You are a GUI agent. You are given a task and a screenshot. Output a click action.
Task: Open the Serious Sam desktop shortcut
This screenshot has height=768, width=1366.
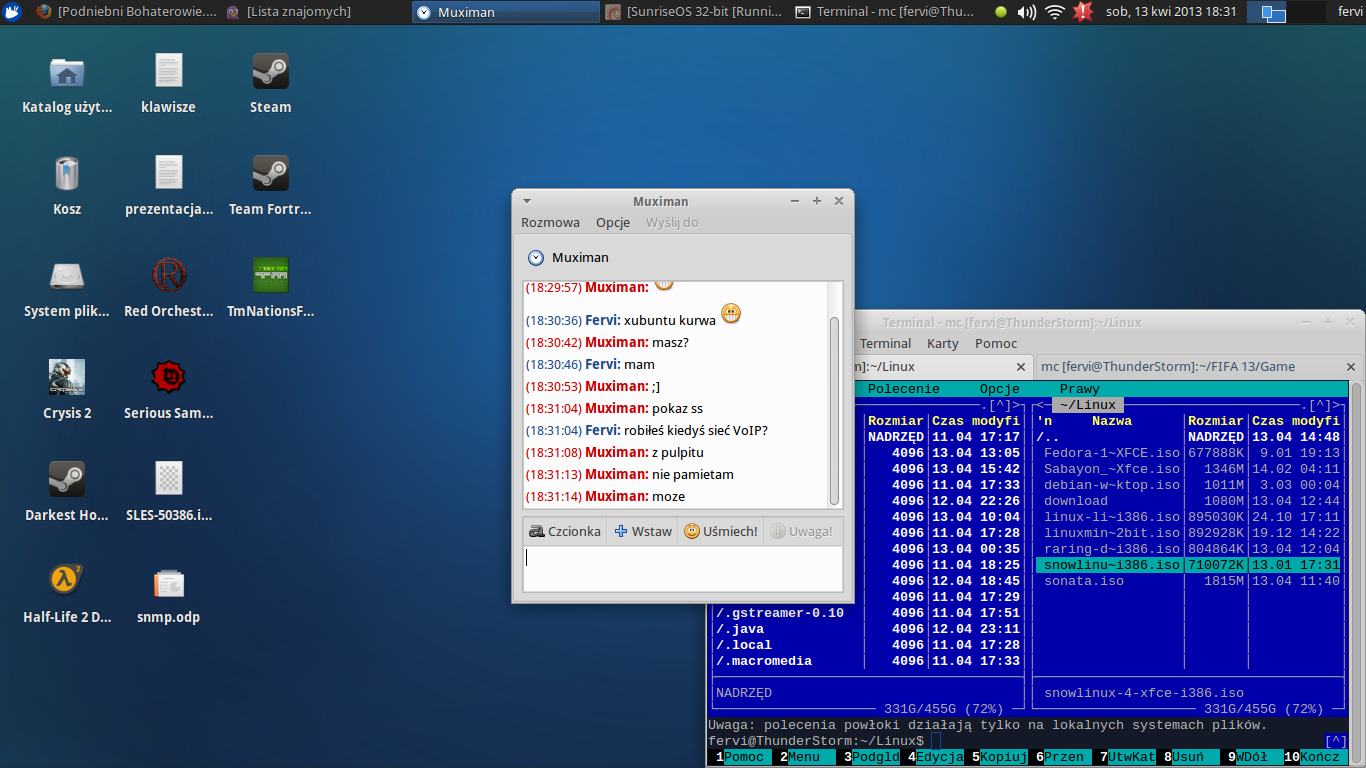pyautogui.click(x=168, y=379)
